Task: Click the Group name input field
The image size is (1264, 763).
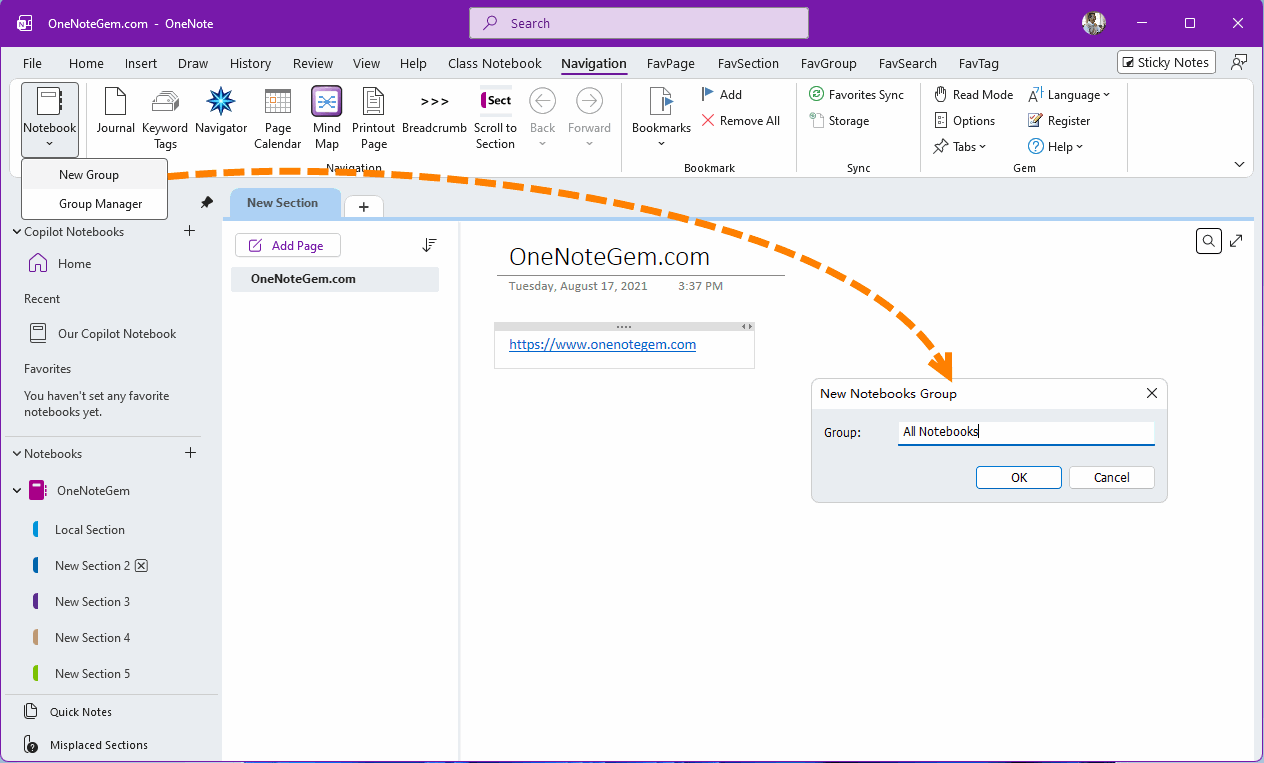Action: tap(1026, 432)
